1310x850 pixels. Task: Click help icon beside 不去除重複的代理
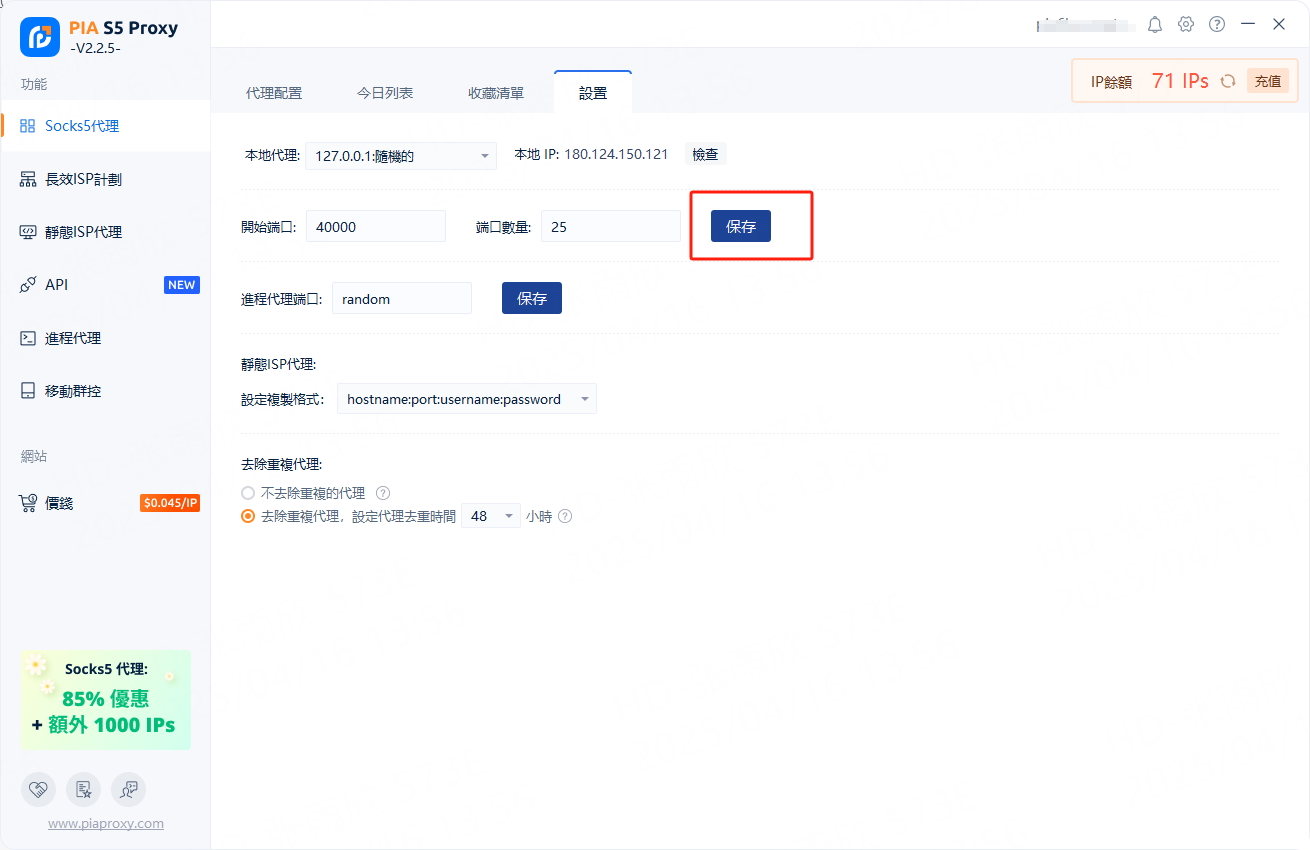pyautogui.click(x=382, y=493)
